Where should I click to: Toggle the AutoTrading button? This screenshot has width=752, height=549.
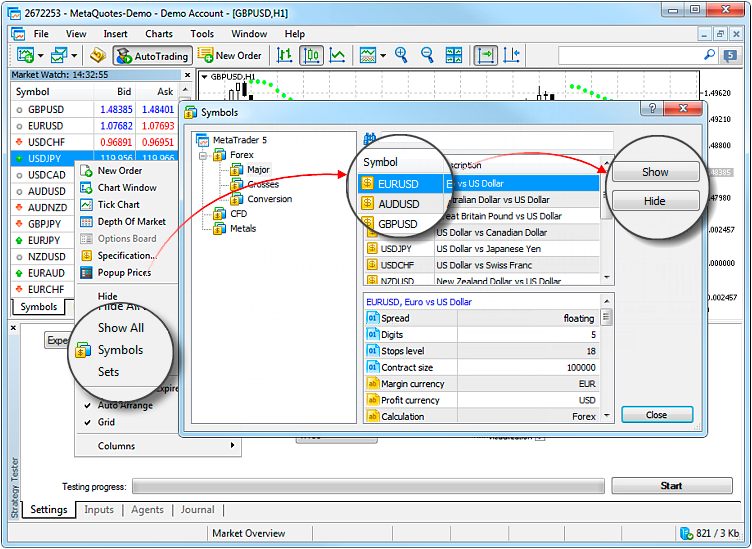[x=153, y=56]
